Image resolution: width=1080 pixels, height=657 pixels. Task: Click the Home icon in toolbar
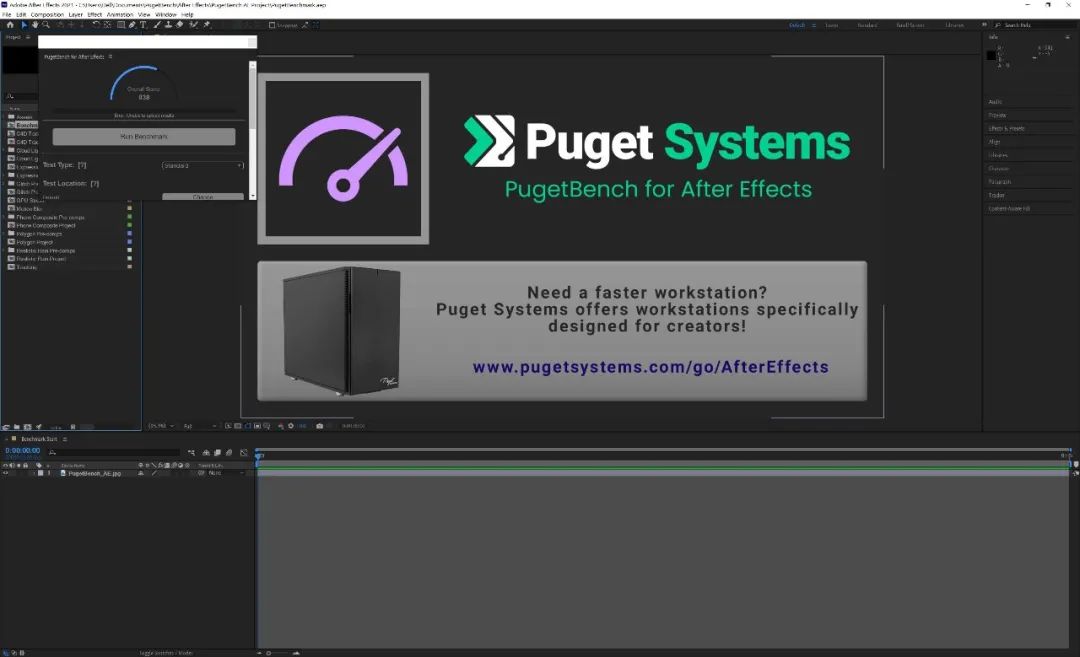(11, 25)
